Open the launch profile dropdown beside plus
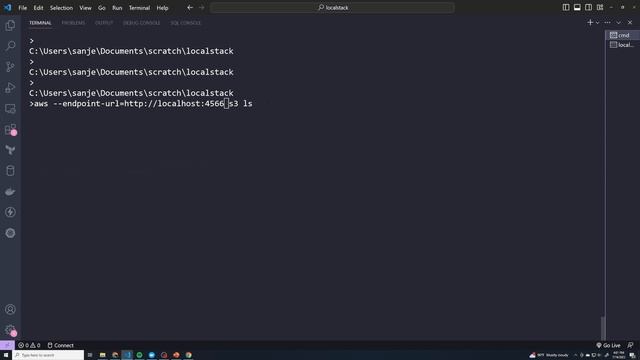 coord(598,23)
